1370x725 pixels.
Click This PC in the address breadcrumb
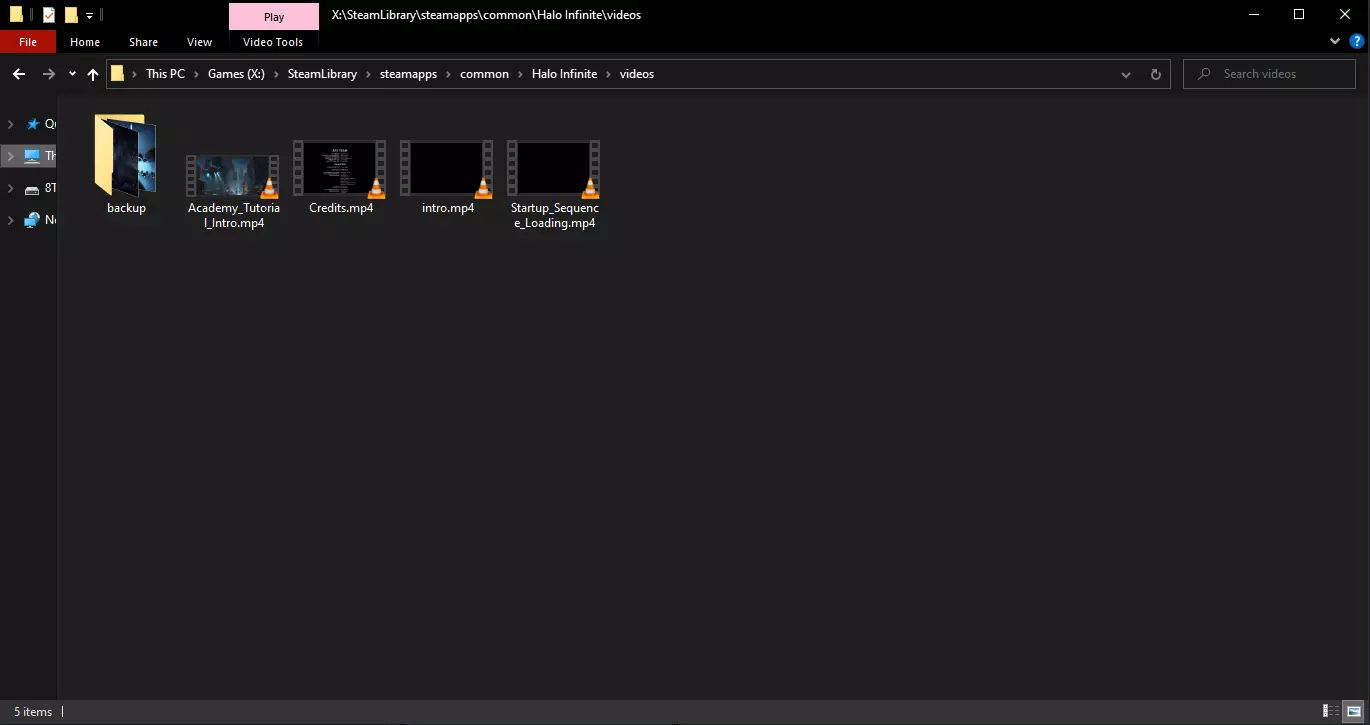(x=165, y=74)
